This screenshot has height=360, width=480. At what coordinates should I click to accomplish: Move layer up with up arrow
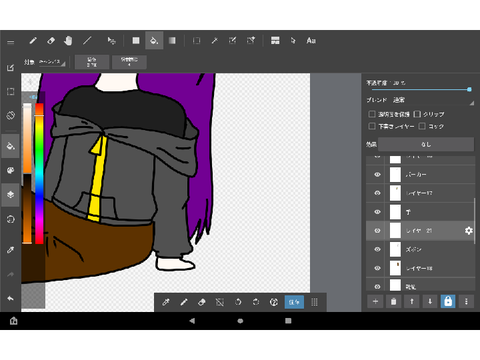(x=412, y=302)
